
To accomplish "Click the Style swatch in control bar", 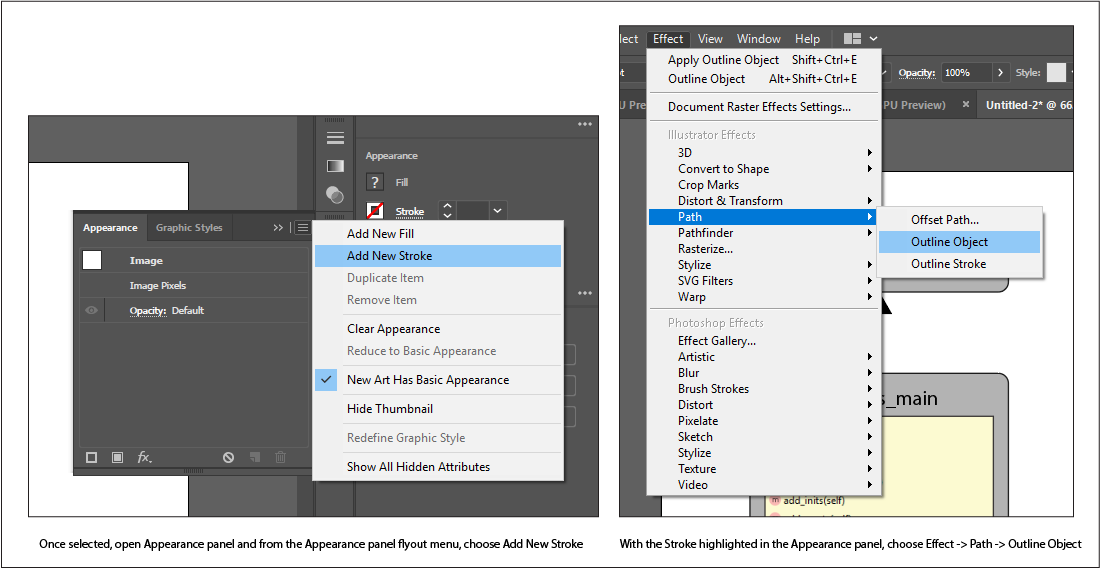I will (x=1056, y=73).
